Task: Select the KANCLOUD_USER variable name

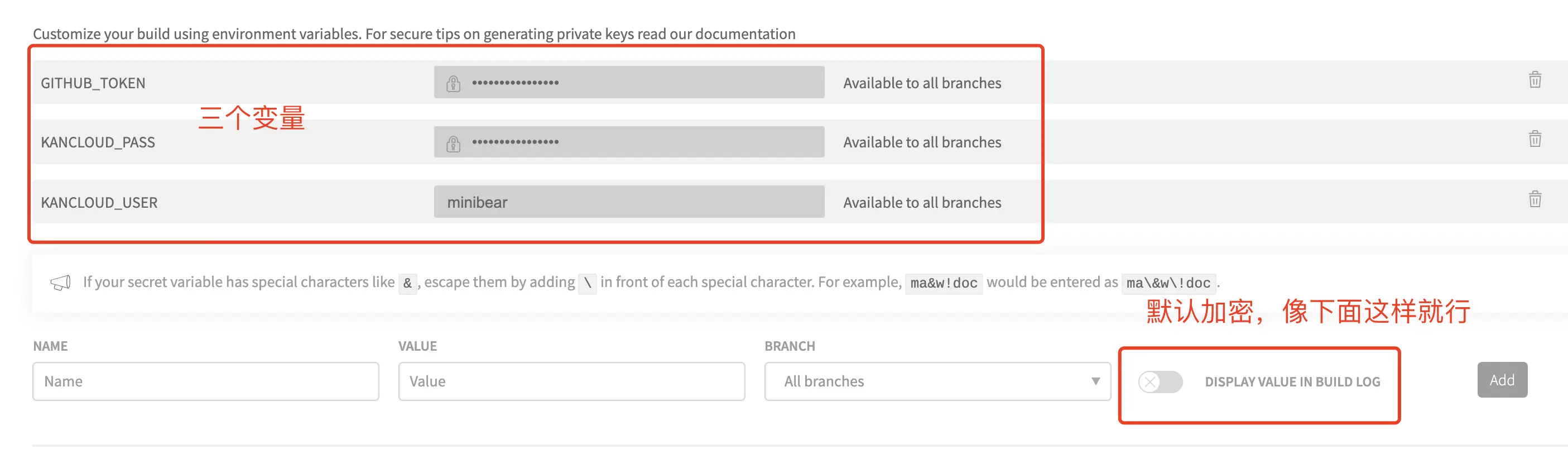Action: click(x=99, y=202)
